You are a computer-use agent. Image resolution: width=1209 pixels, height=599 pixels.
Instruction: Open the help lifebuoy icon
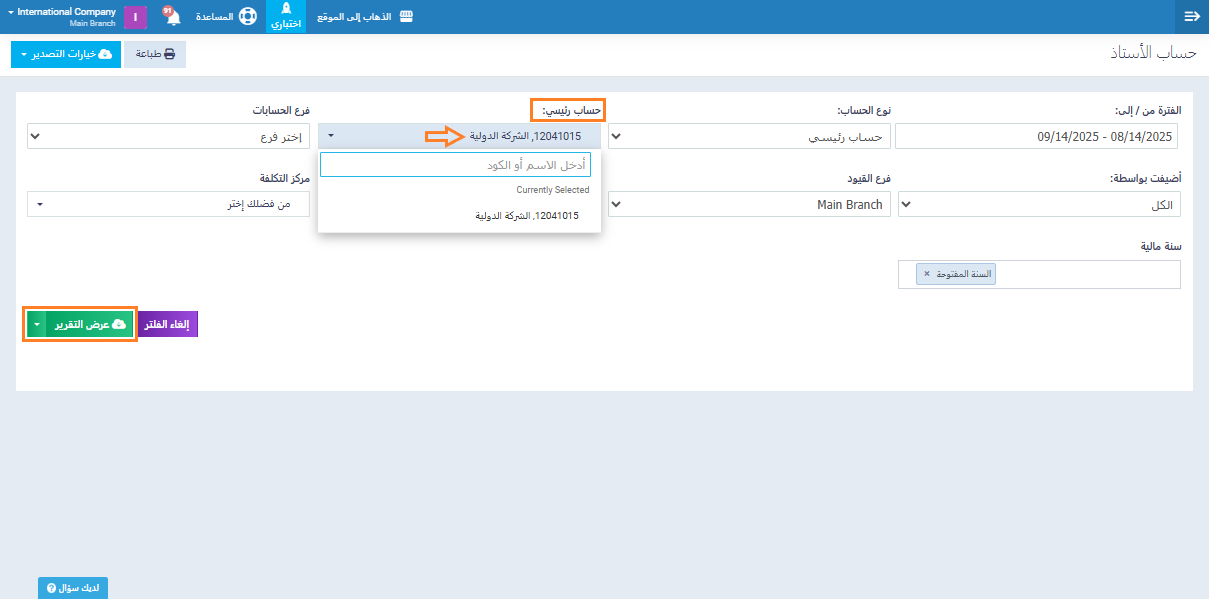[x=247, y=17]
